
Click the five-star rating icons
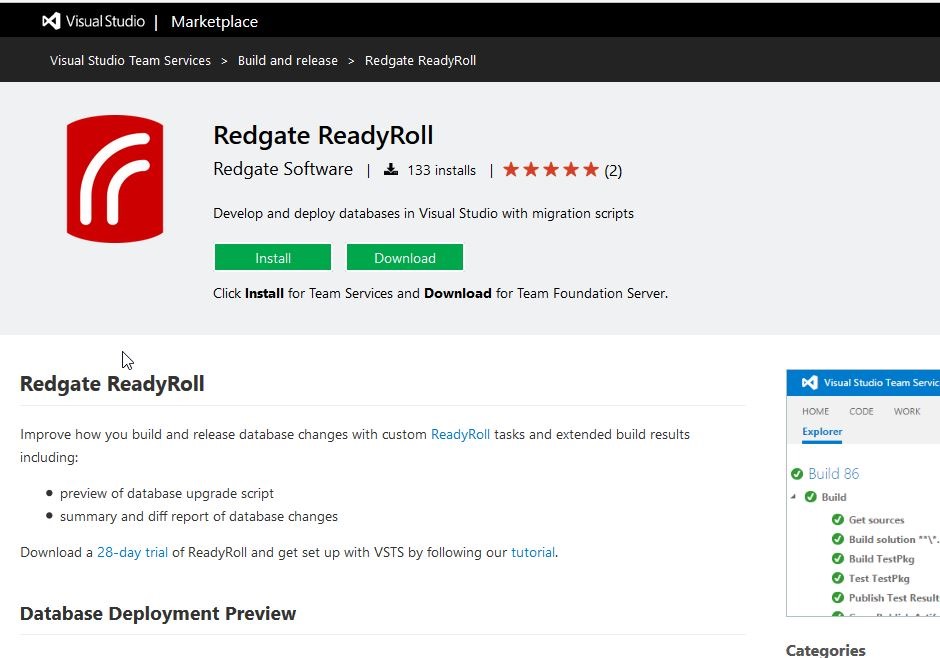pos(550,170)
